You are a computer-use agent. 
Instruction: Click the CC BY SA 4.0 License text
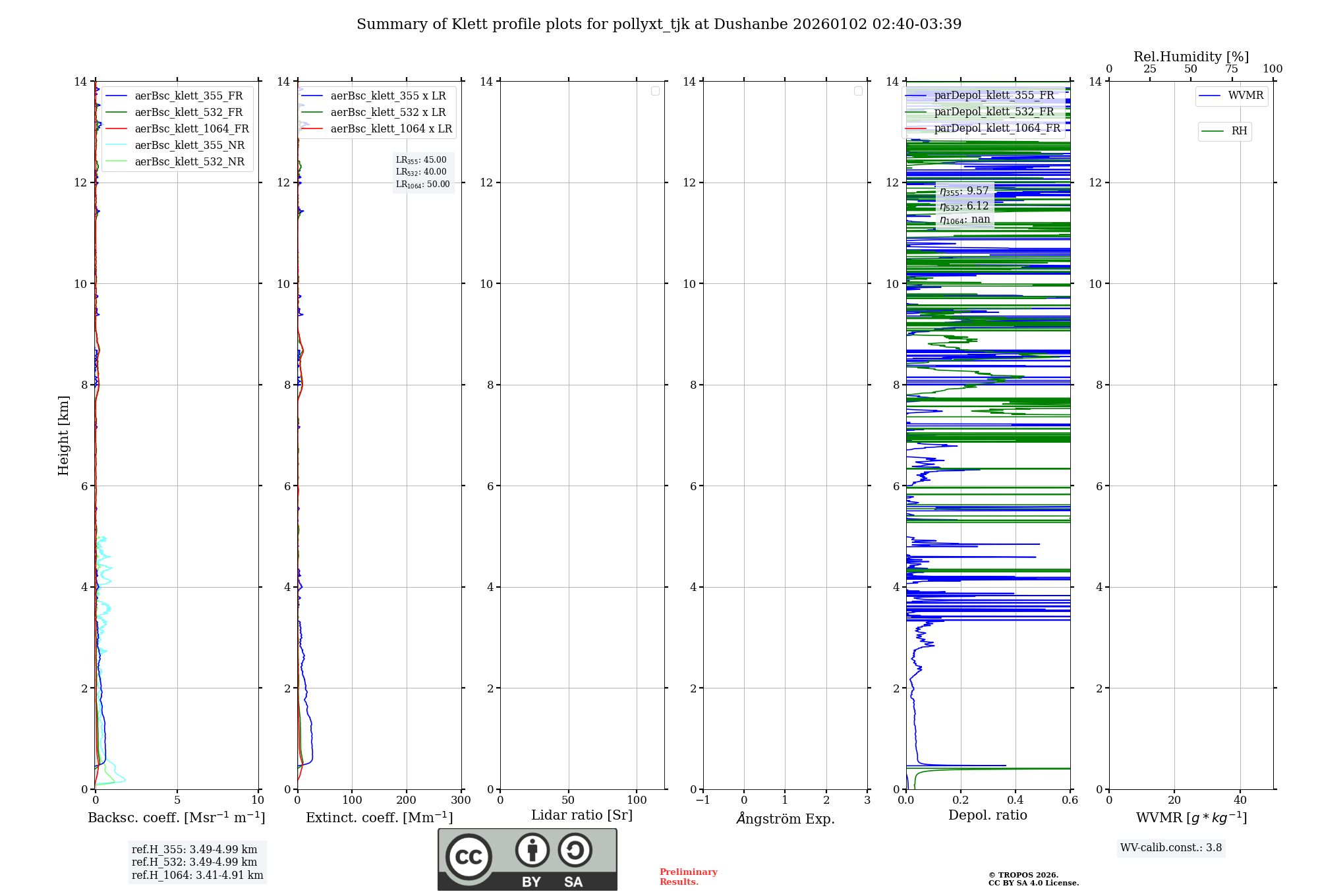(x=1033, y=883)
